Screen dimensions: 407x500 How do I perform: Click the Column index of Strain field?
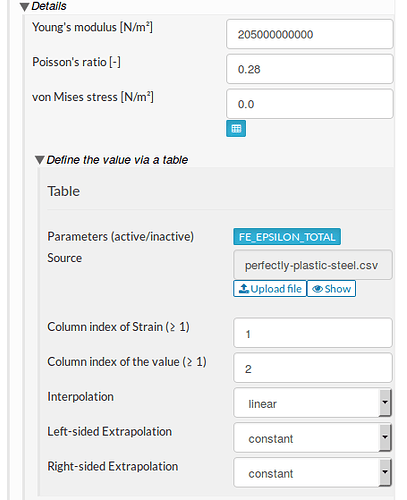[x=313, y=333]
